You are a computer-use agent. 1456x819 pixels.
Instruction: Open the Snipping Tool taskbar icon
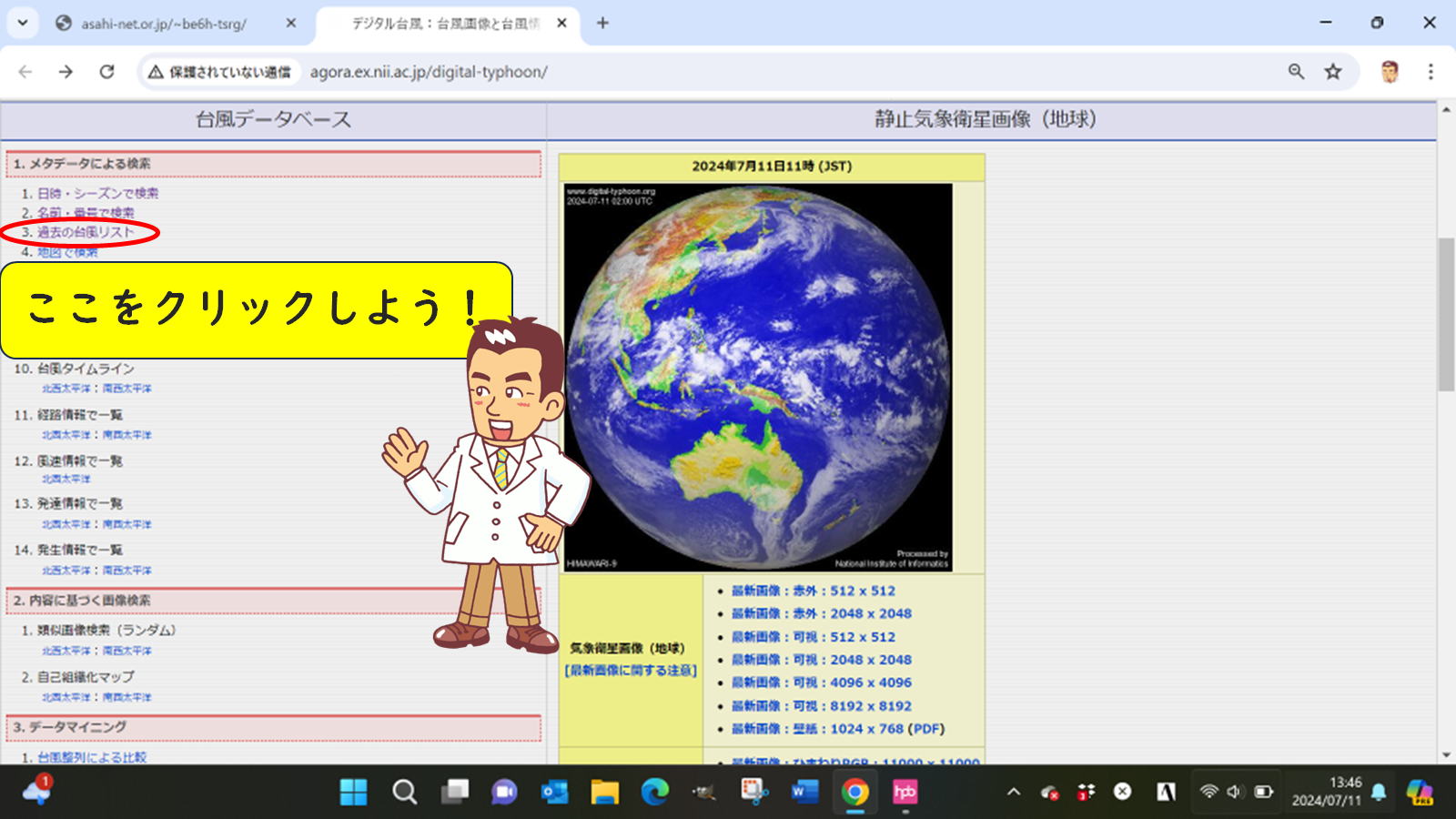[754, 792]
